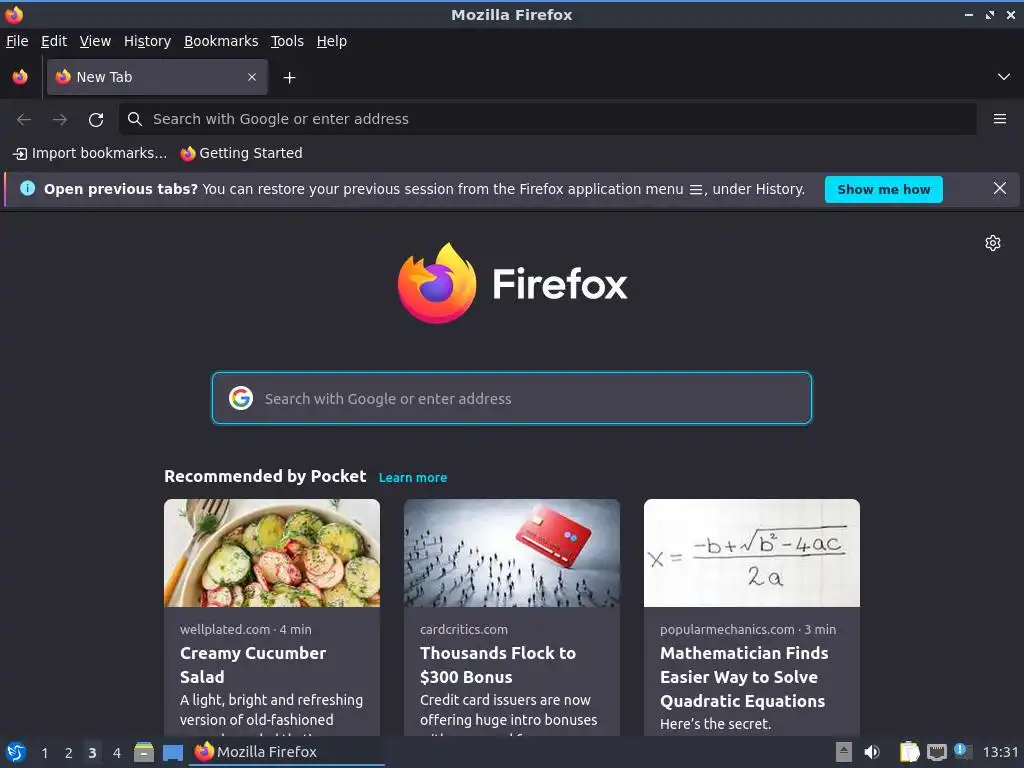Screen dimensions: 1024x768
Task: Switch to workspace 4 in taskbar
Action: coord(117,753)
